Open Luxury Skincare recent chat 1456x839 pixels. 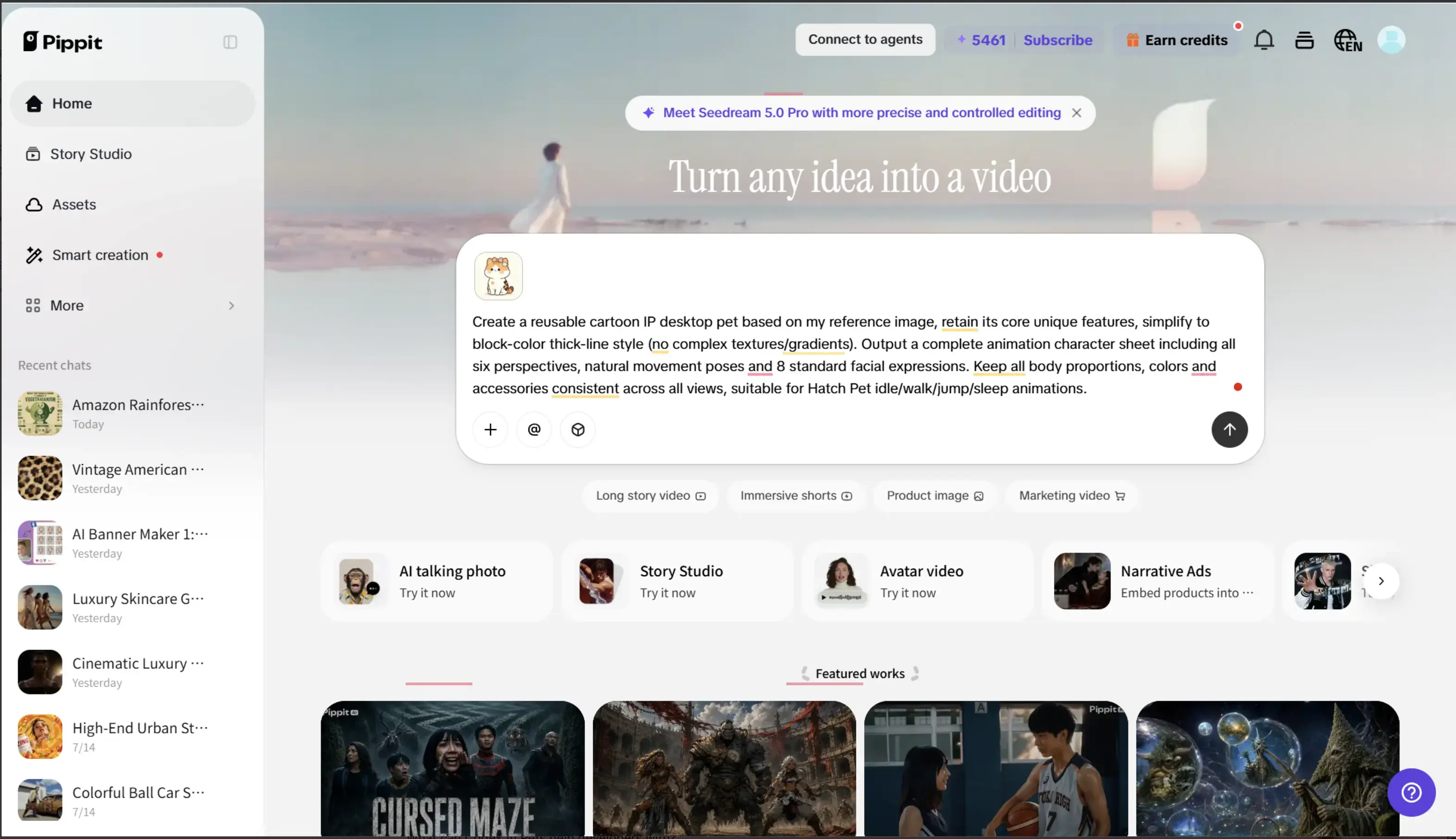[132, 607]
